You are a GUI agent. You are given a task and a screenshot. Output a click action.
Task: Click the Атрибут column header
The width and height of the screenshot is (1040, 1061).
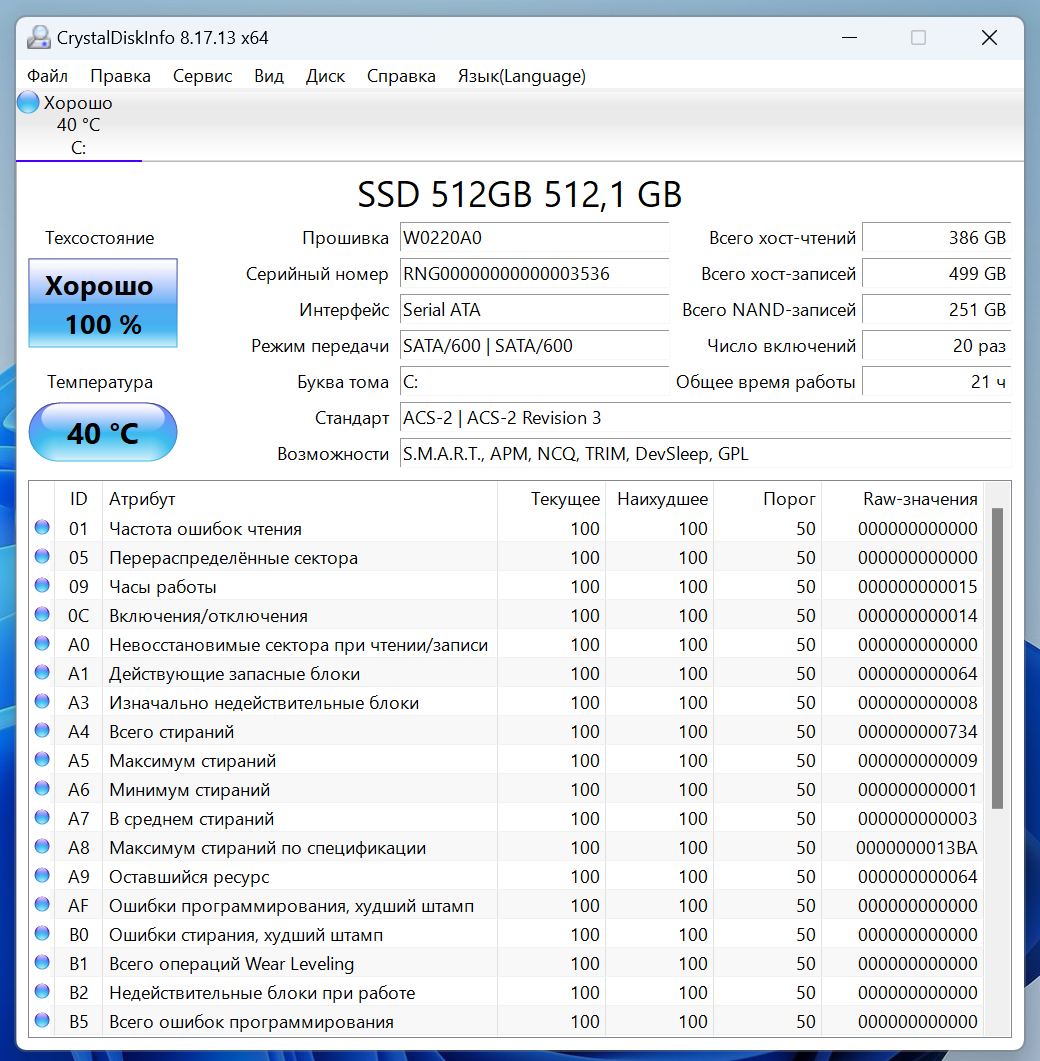[300, 499]
